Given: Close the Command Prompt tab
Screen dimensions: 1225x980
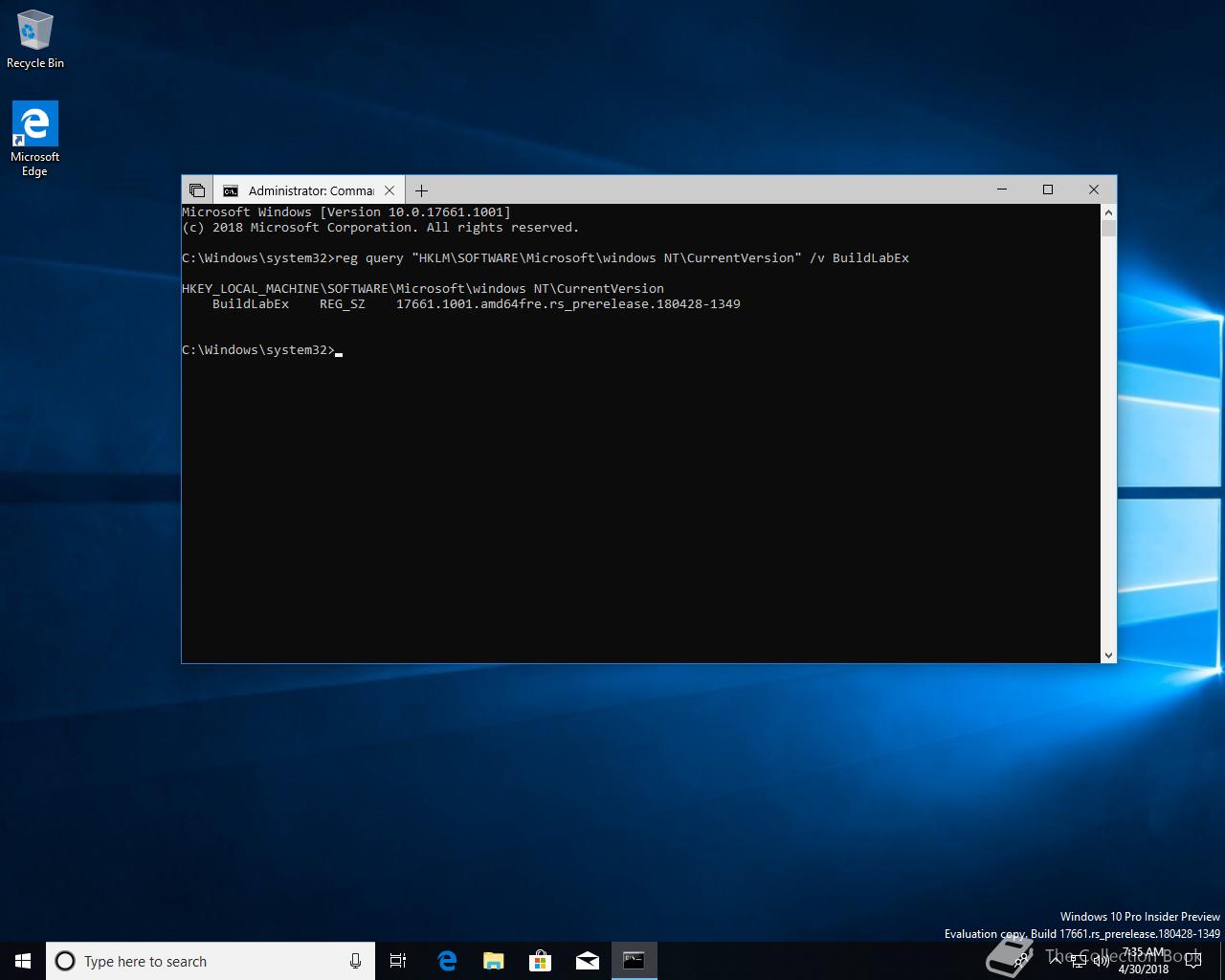Looking at the screenshot, I should pyautogui.click(x=390, y=190).
